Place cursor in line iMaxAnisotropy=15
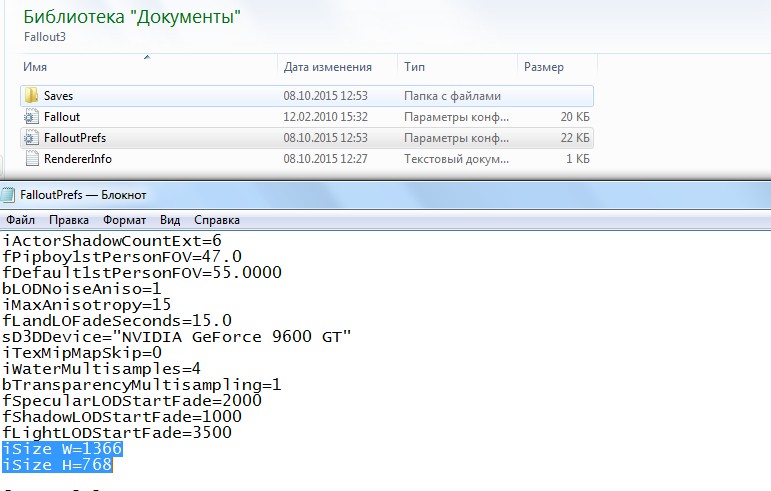This screenshot has width=771, height=491. point(87,305)
